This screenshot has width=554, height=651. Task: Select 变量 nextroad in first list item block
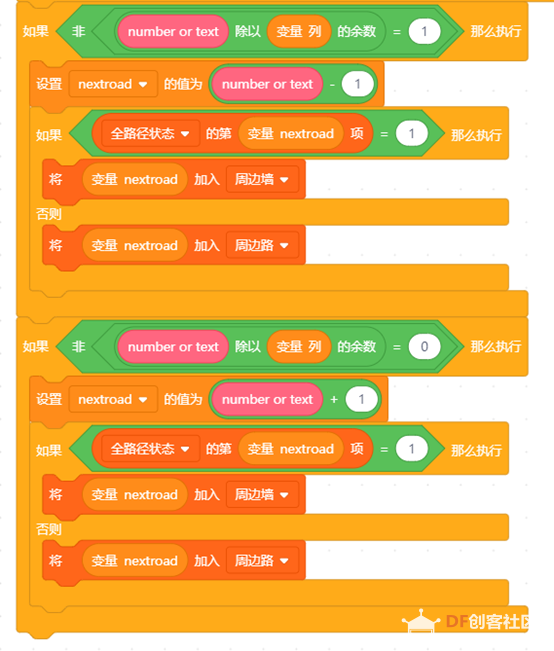291,134
